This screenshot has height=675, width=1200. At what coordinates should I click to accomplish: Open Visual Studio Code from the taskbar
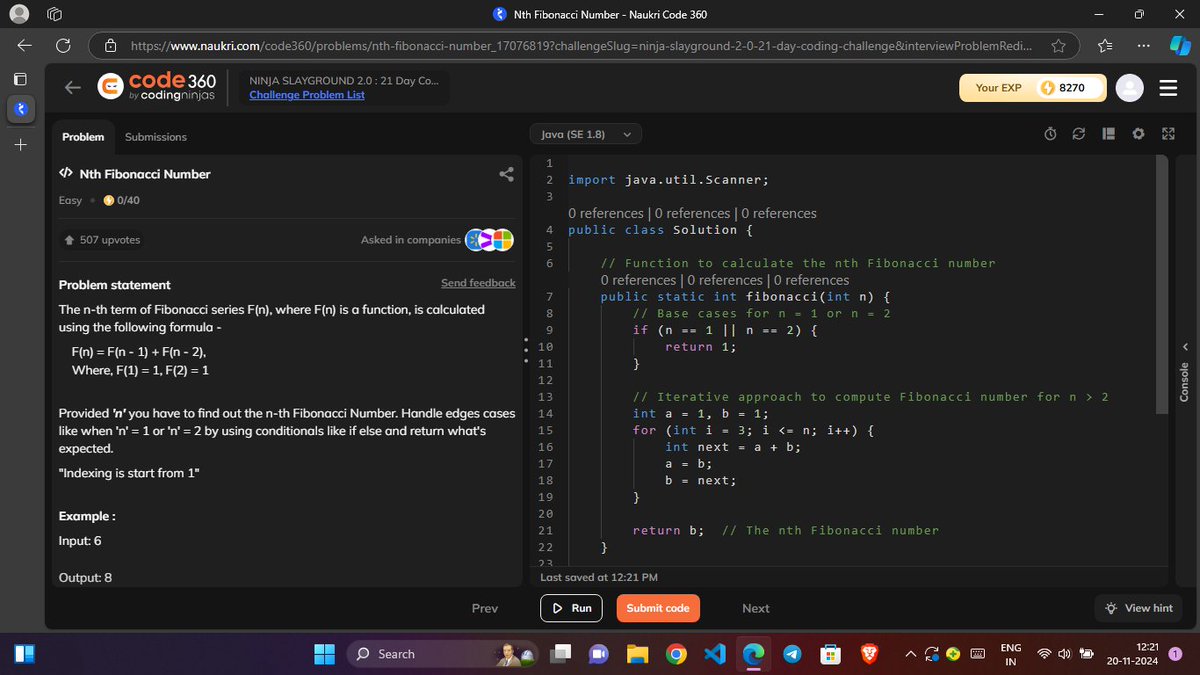point(714,654)
